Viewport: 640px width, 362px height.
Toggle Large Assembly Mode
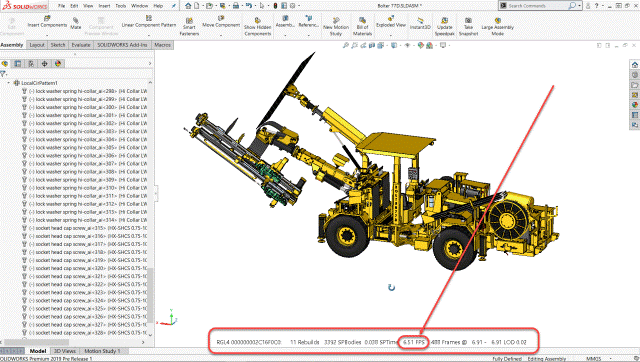pyautogui.click(x=497, y=27)
